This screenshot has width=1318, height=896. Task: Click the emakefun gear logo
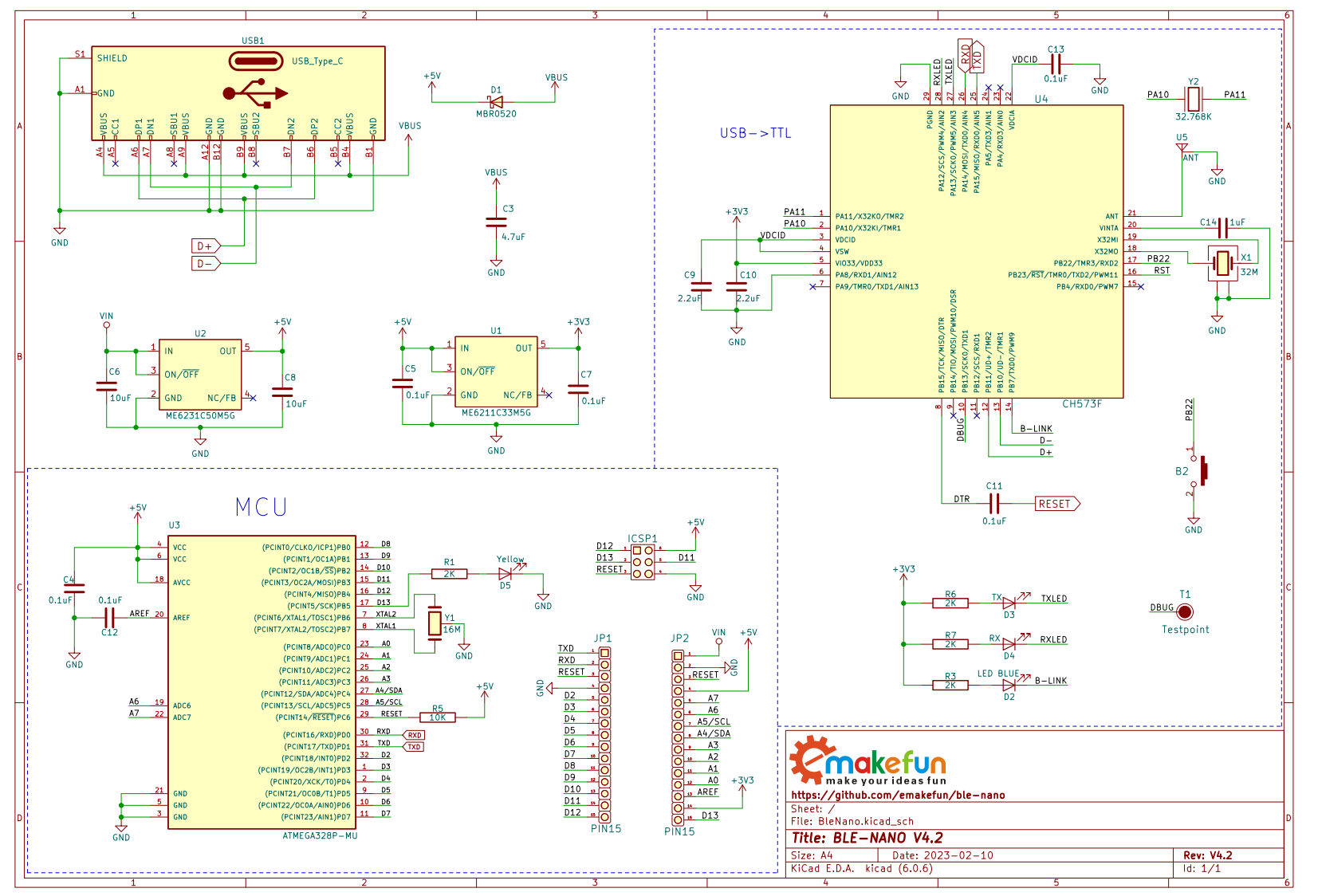click(810, 760)
